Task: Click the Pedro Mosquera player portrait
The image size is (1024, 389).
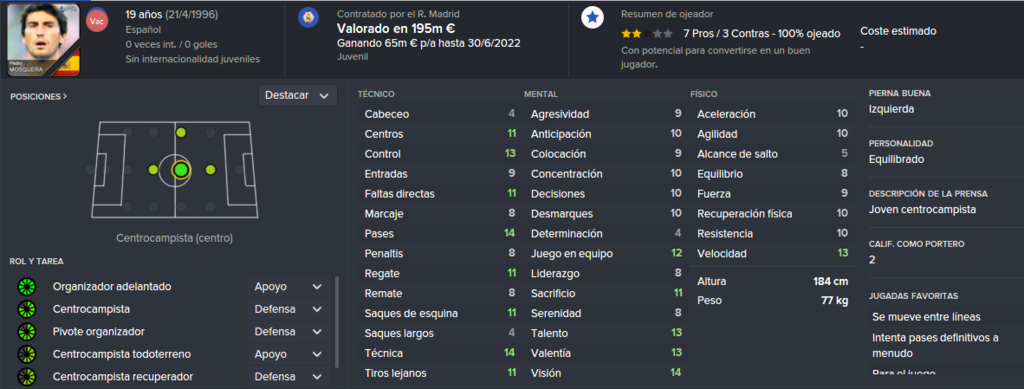Action: 43,40
